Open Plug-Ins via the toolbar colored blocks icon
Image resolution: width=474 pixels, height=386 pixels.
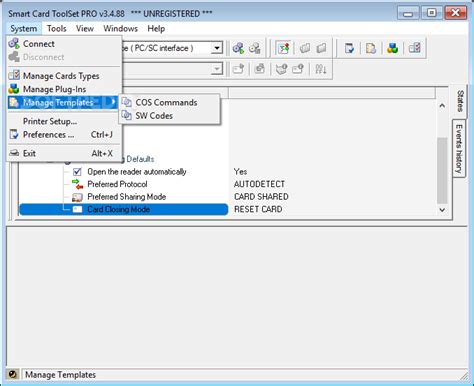coord(393,48)
